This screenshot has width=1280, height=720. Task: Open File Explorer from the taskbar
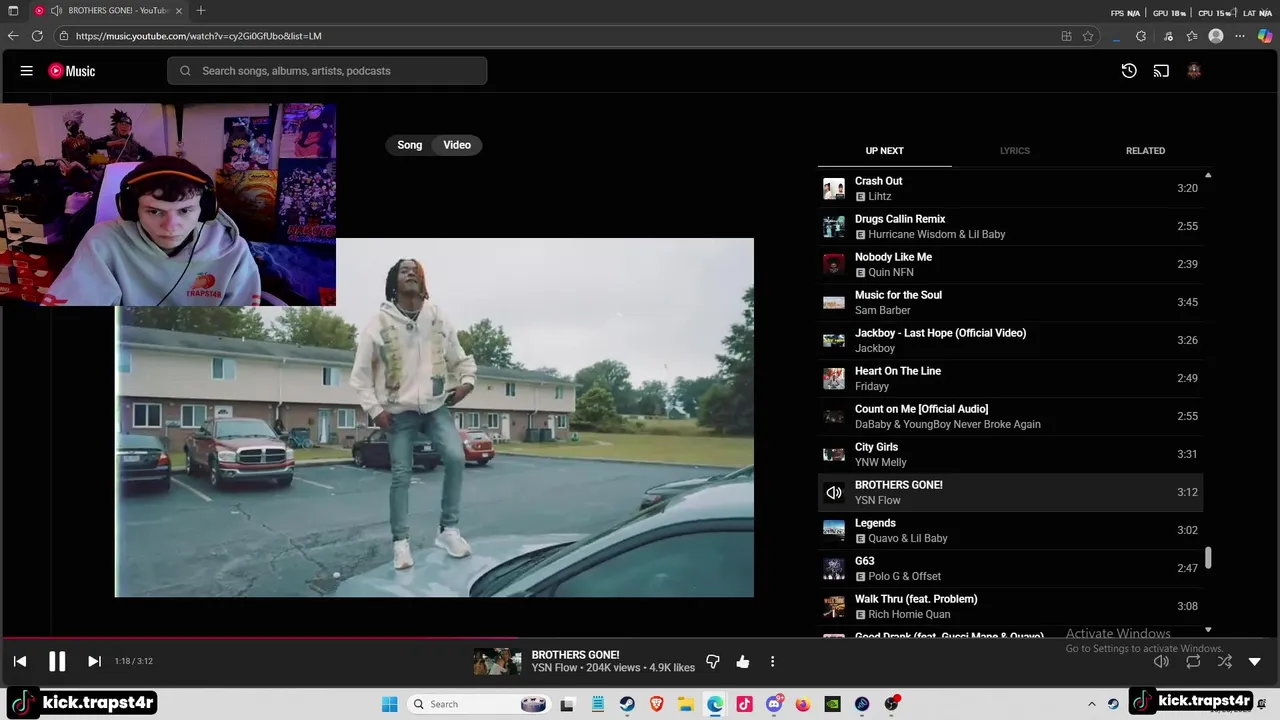click(x=686, y=704)
